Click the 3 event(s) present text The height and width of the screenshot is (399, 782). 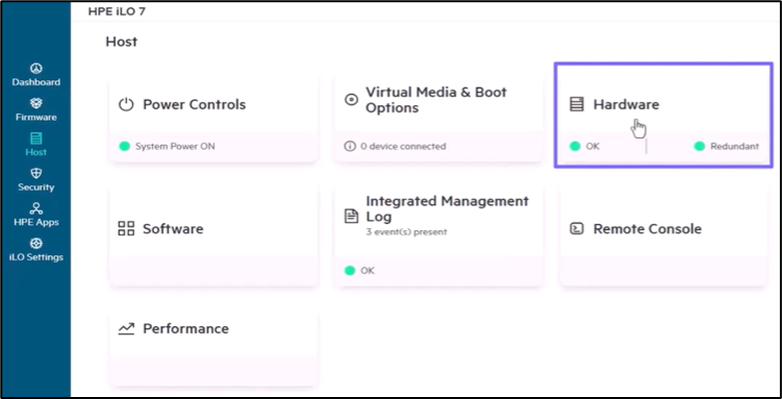click(406, 232)
